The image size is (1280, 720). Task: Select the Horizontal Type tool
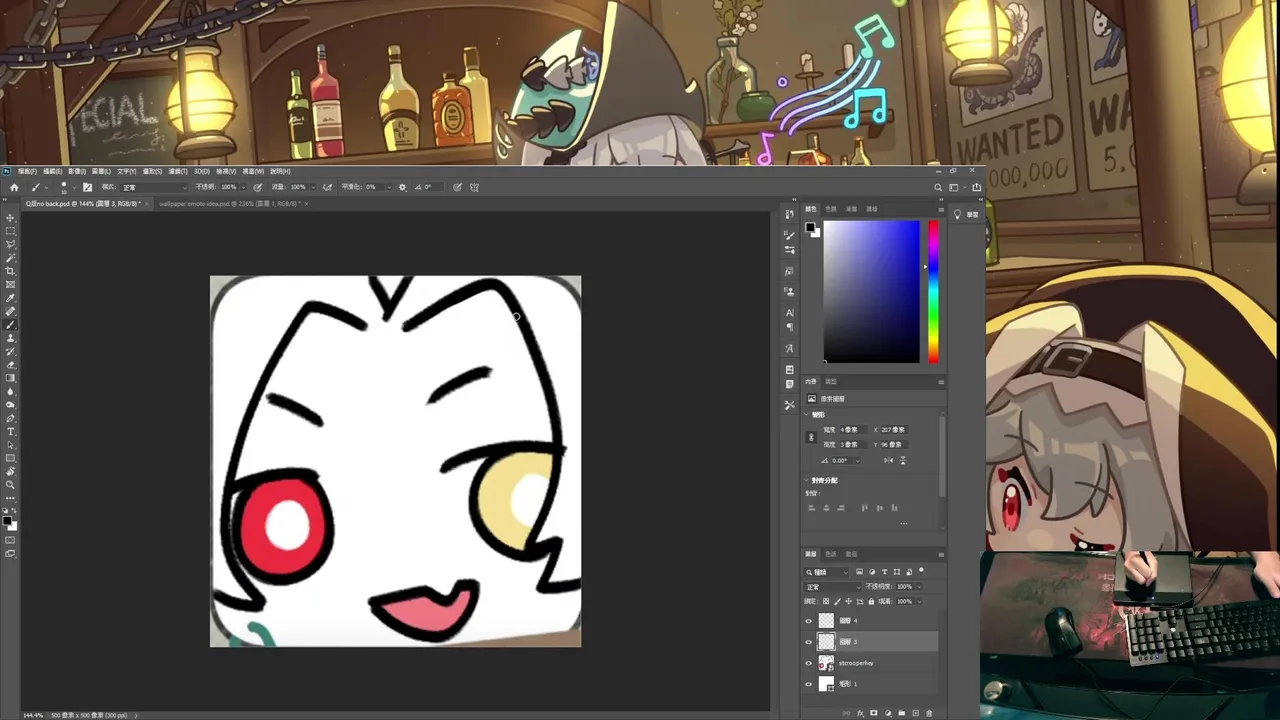(x=10, y=432)
